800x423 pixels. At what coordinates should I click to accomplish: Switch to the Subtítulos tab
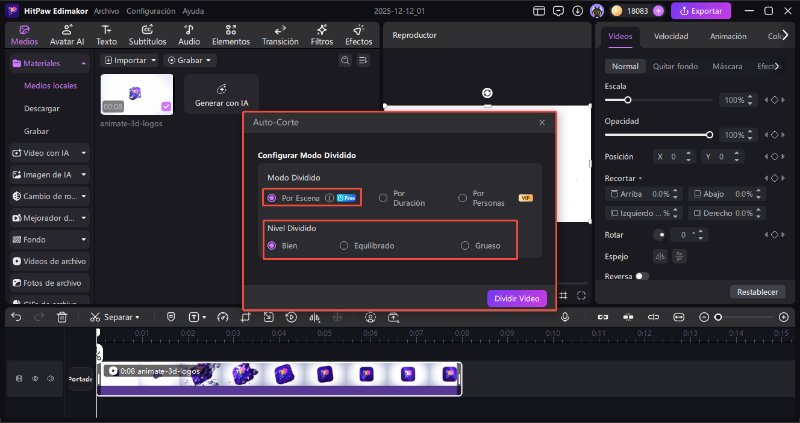(x=147, y=35)
